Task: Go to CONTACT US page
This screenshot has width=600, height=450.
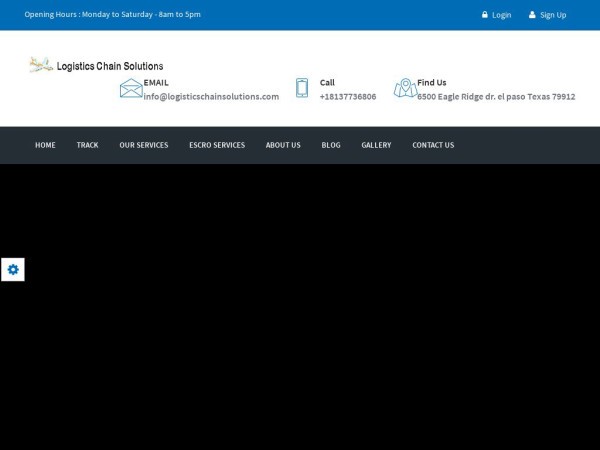Action: [x=433, y=145]
